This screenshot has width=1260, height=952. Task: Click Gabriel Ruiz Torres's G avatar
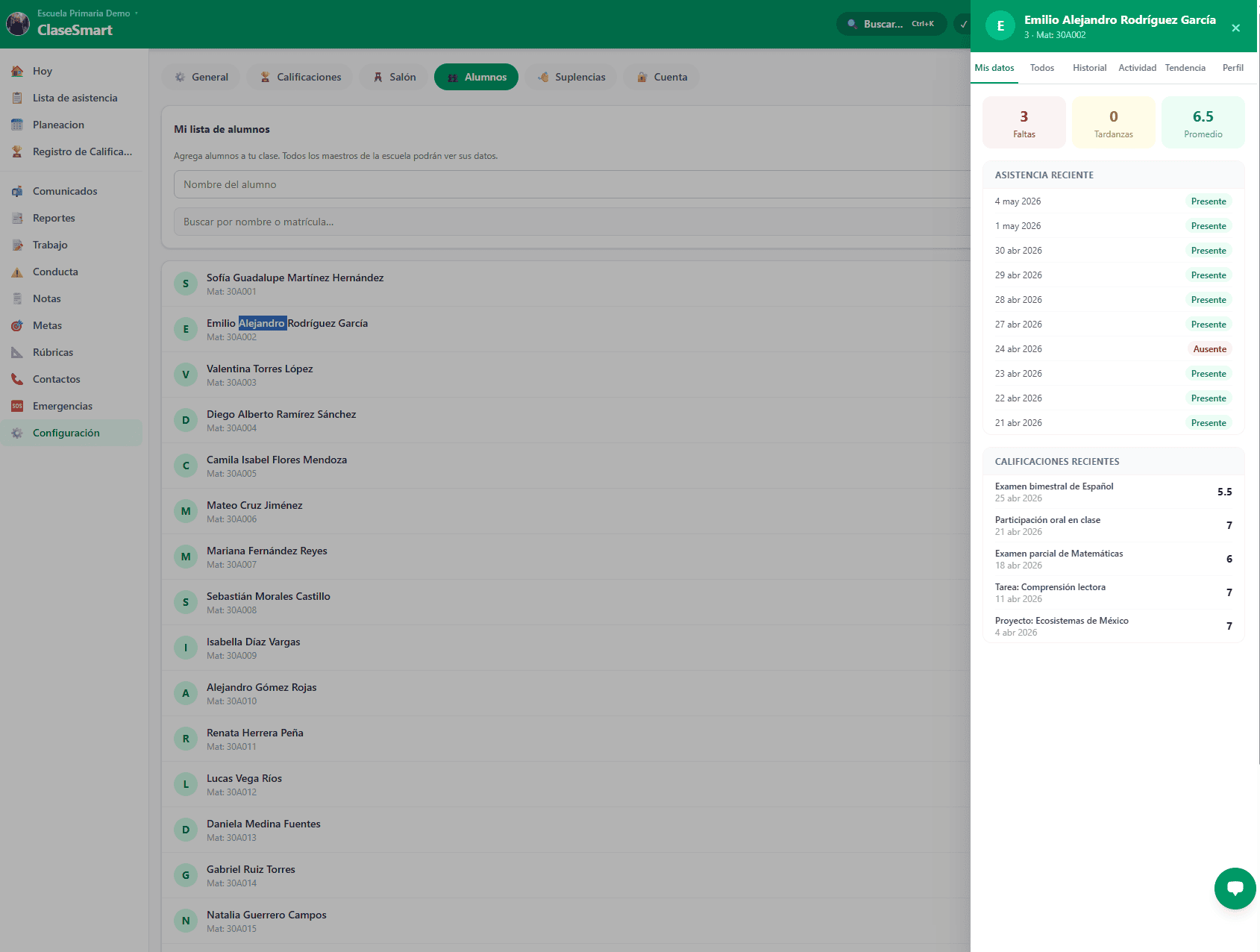(x=186, y=875)
